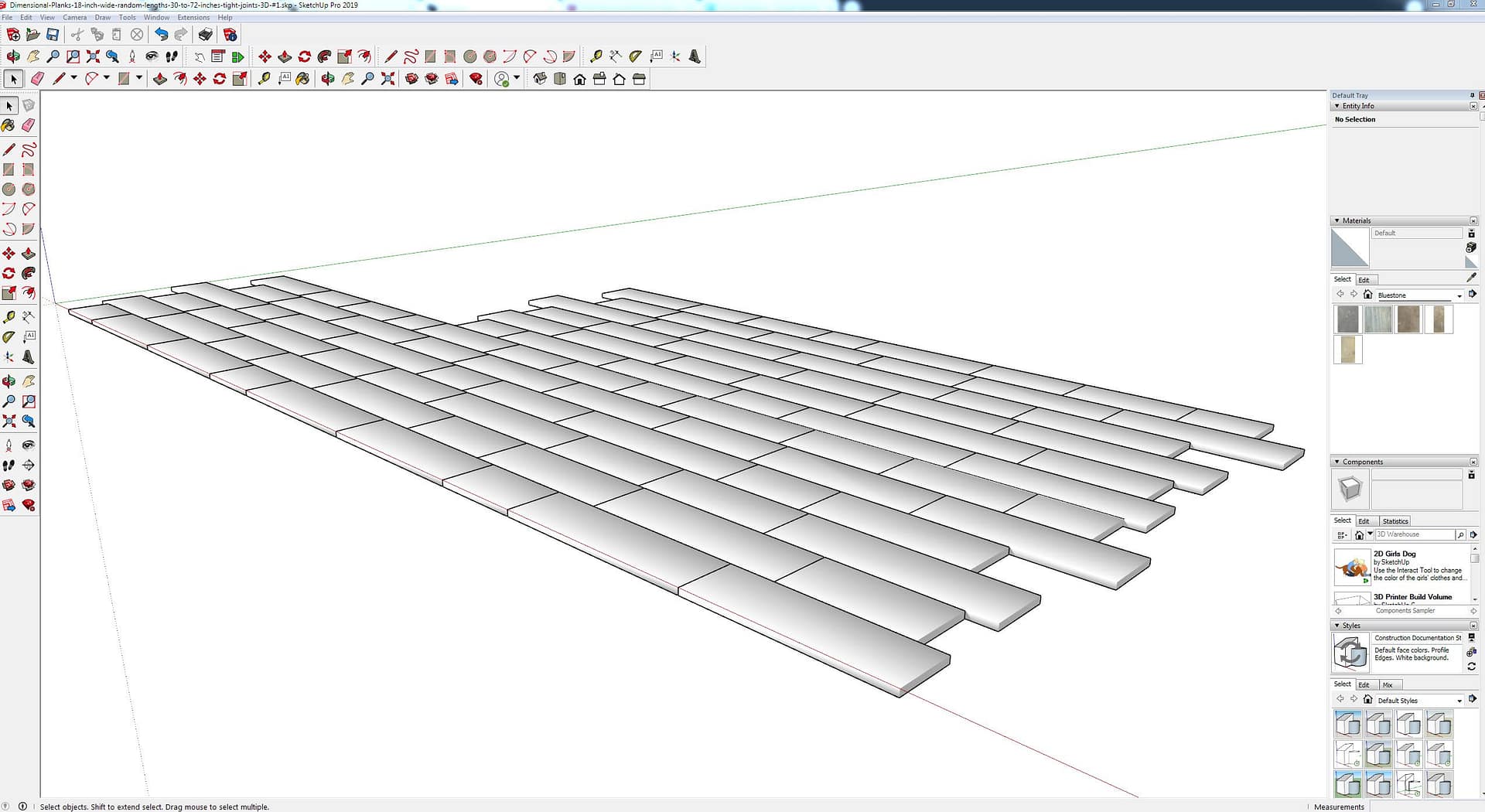
Task: Select the Eraser tool in left toolbar
Action: click(29, 125)
